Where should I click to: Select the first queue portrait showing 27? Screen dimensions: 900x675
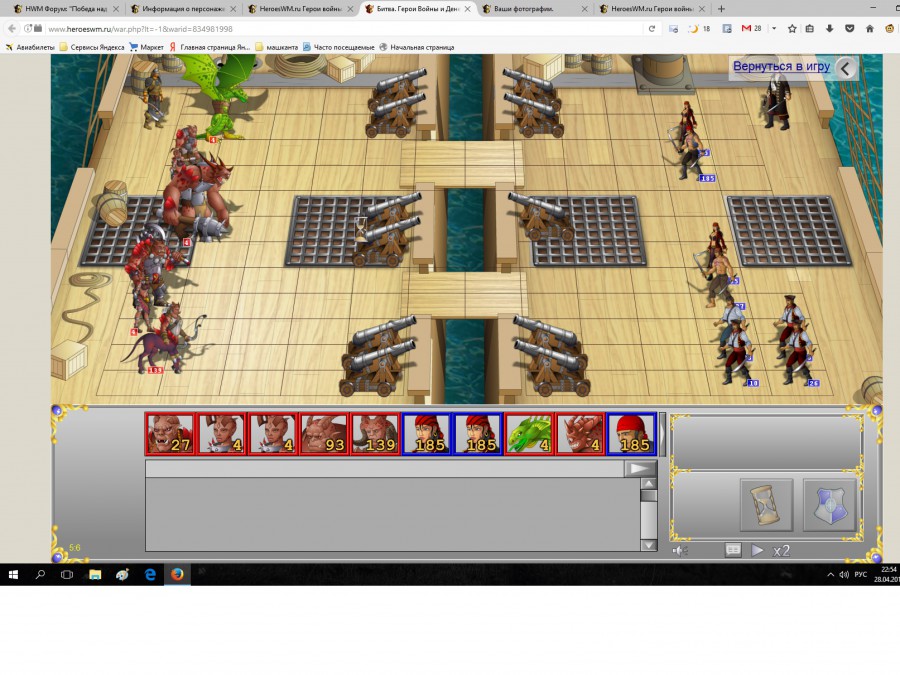[170, 434]
